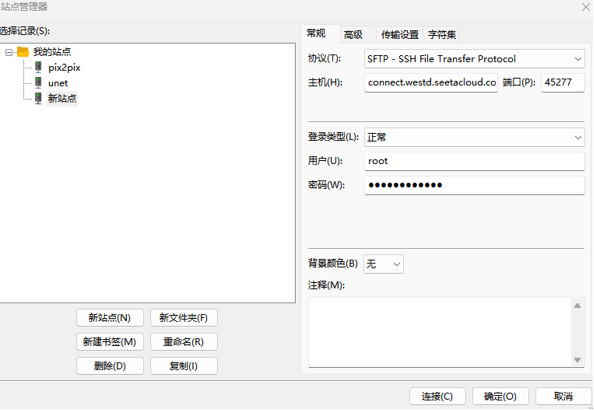Open the 背景颜色 dropdown showing 无
This screenshot has height=410, width=594.
(383, 264)
